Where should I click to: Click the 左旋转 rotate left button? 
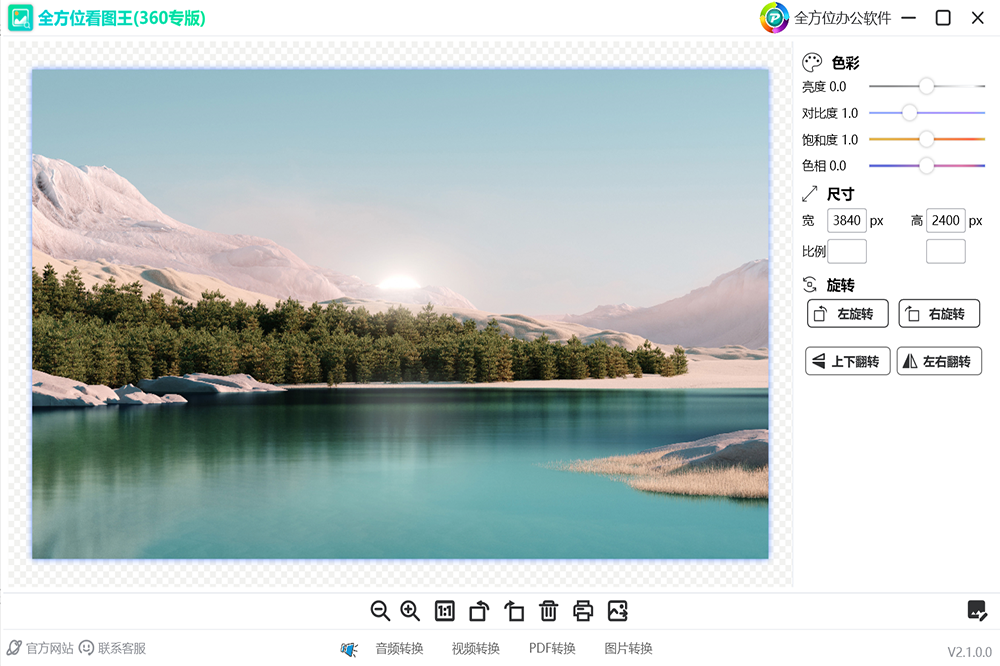[847, 314]
